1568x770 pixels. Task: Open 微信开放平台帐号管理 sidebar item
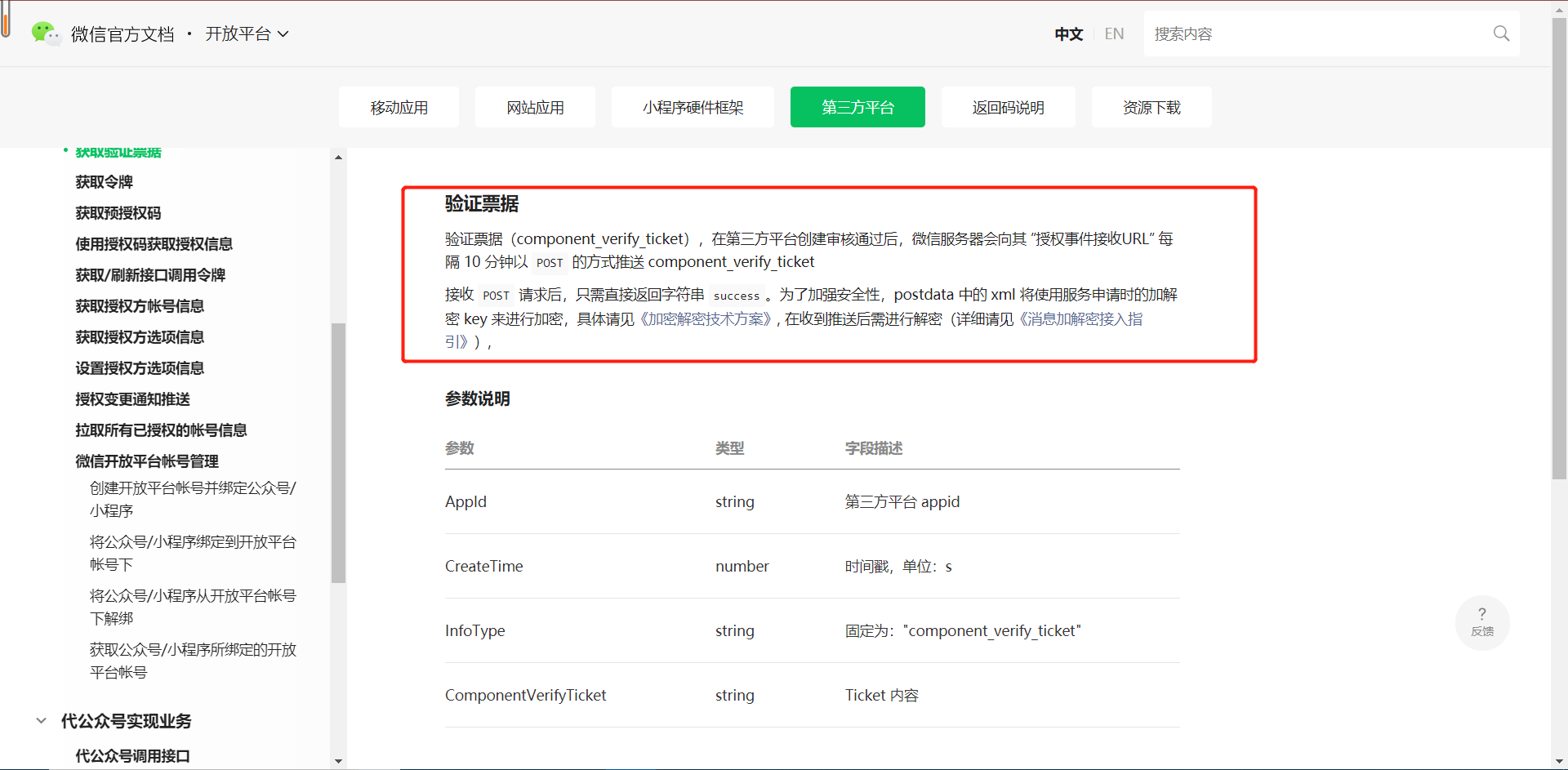tap(147, 461)
